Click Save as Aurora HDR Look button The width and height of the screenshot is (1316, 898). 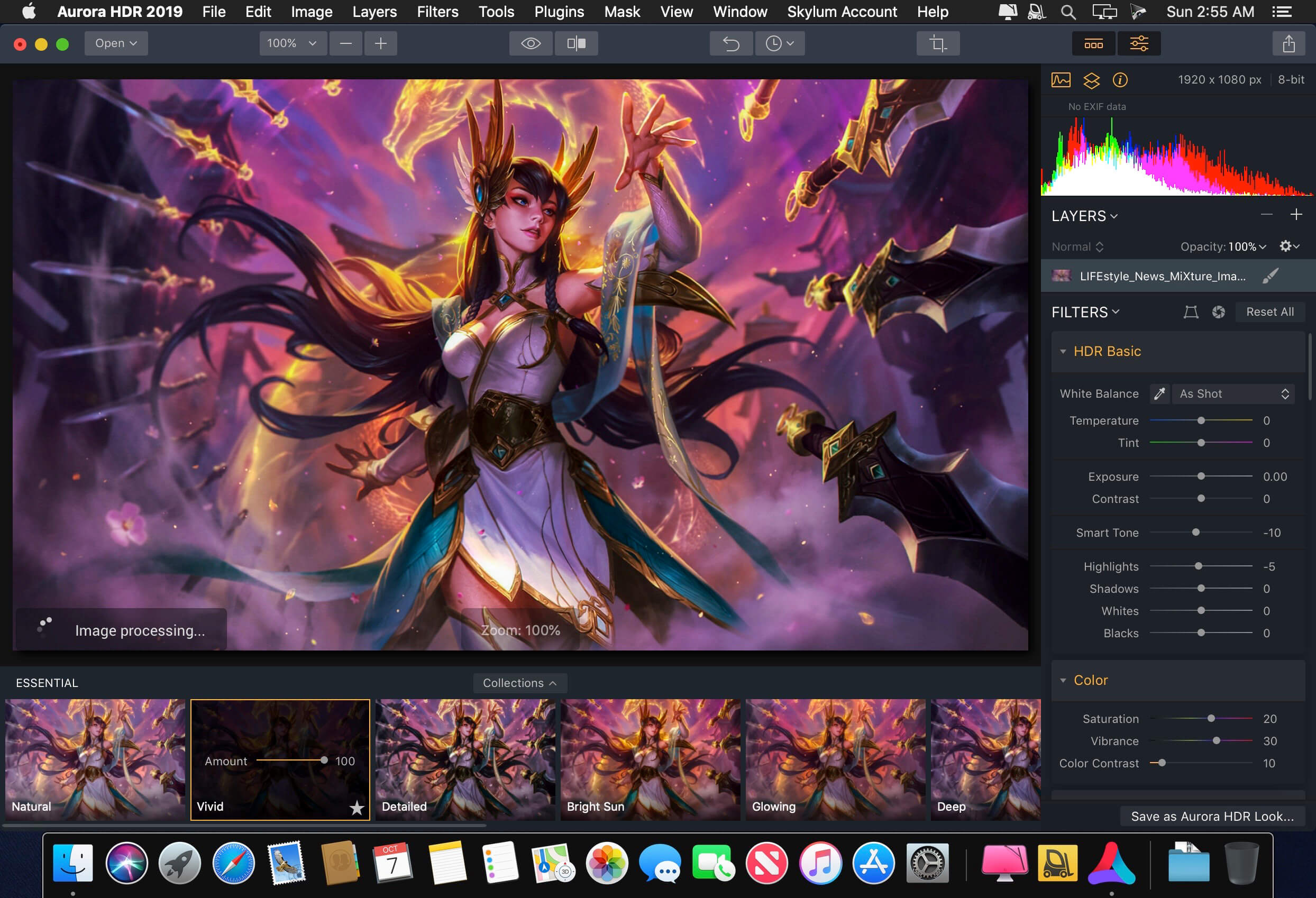click(x=1212, y=816)
